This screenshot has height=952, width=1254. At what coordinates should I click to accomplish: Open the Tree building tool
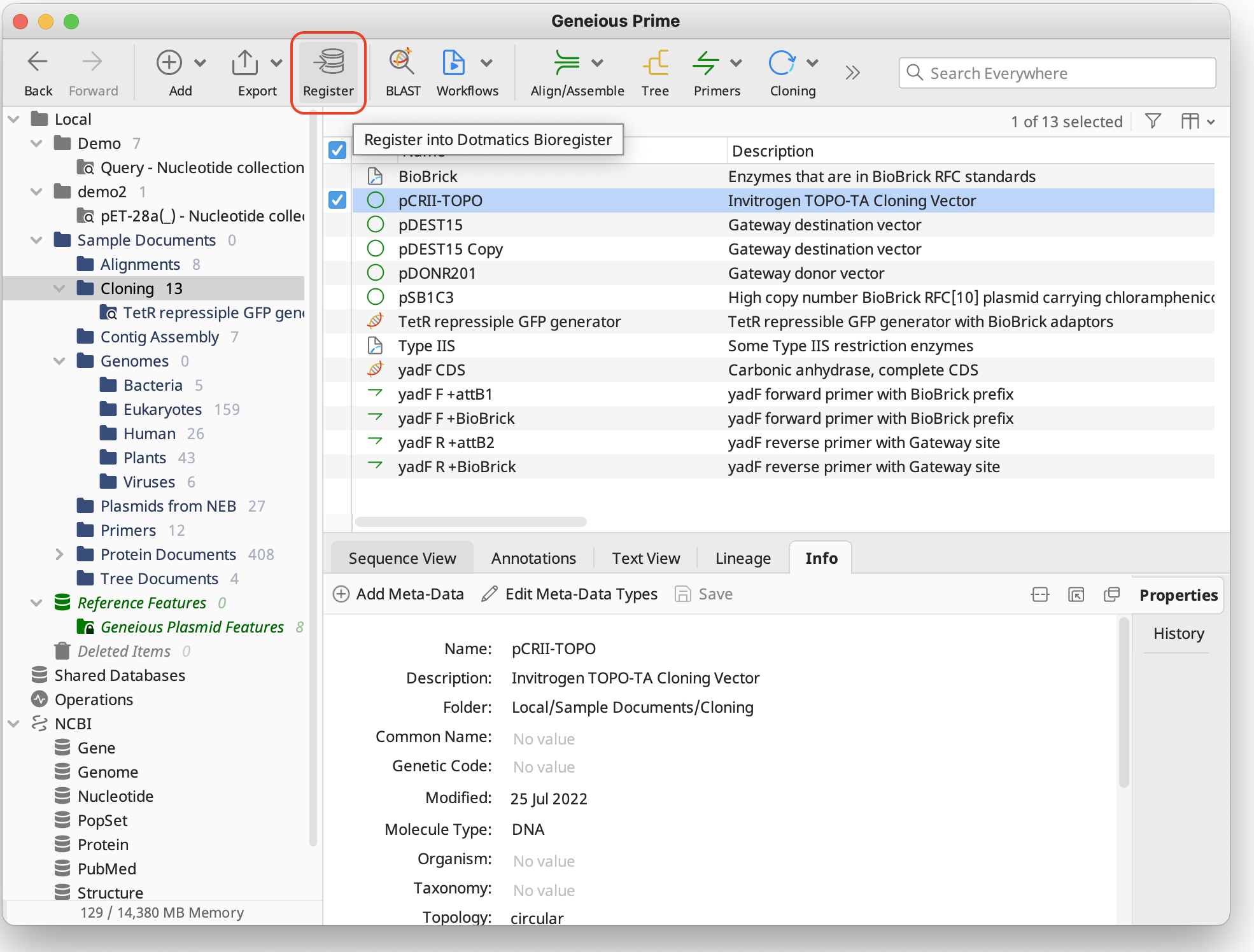tap(655, 71)
